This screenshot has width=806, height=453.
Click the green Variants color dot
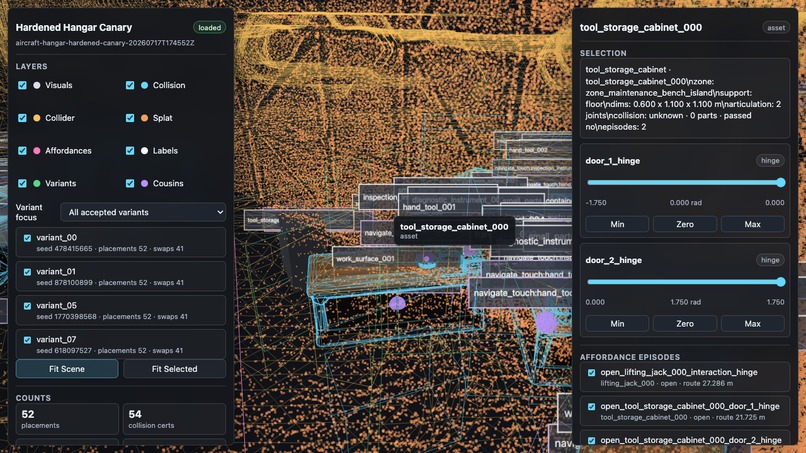36,183
